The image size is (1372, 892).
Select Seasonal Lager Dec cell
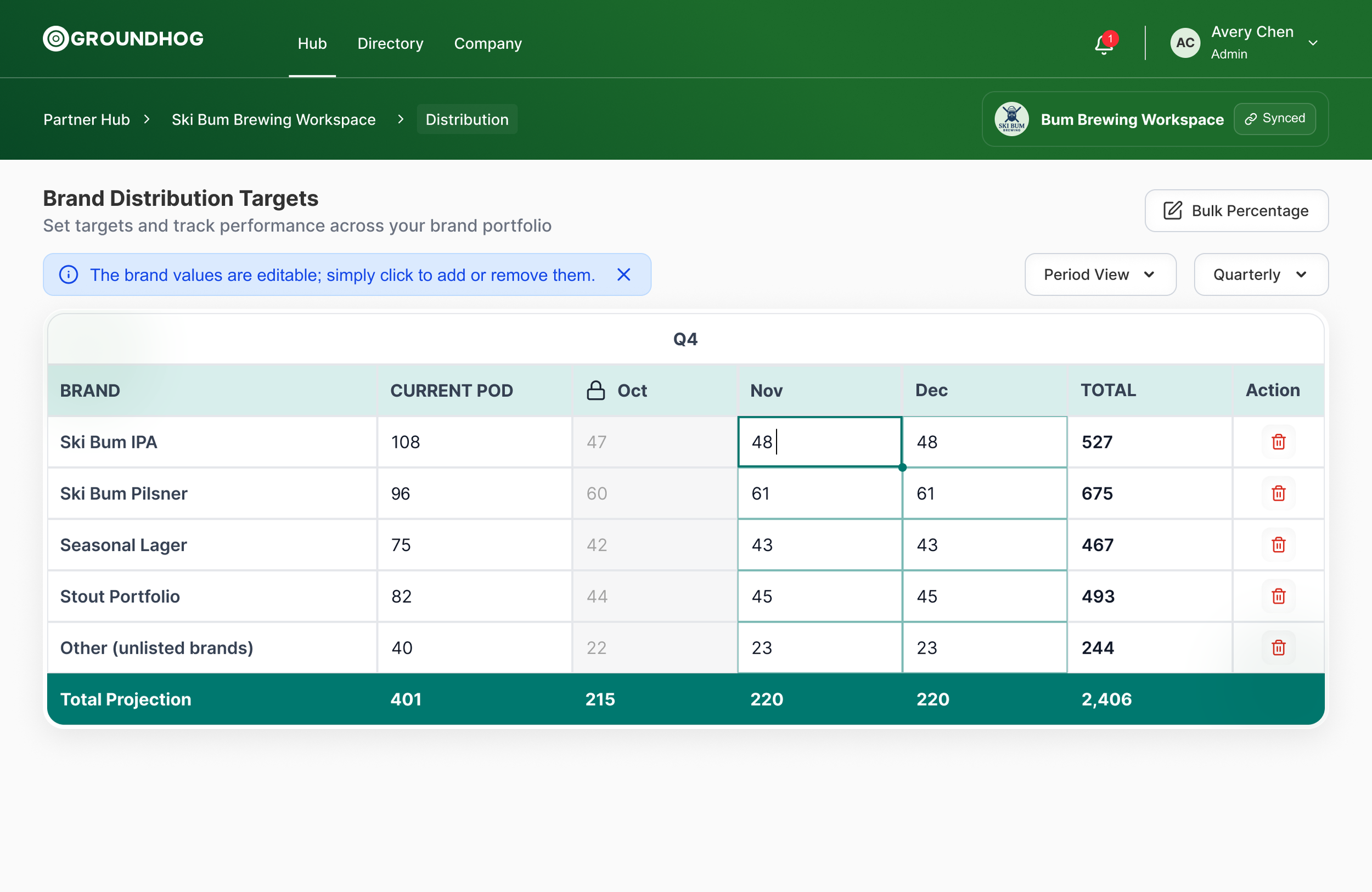(x=984, y=545)
